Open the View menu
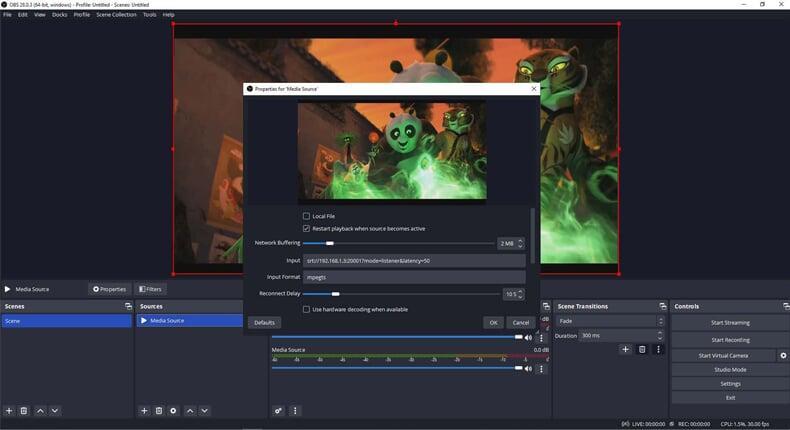Screen dimensions: 790x430 click(40, 15)
